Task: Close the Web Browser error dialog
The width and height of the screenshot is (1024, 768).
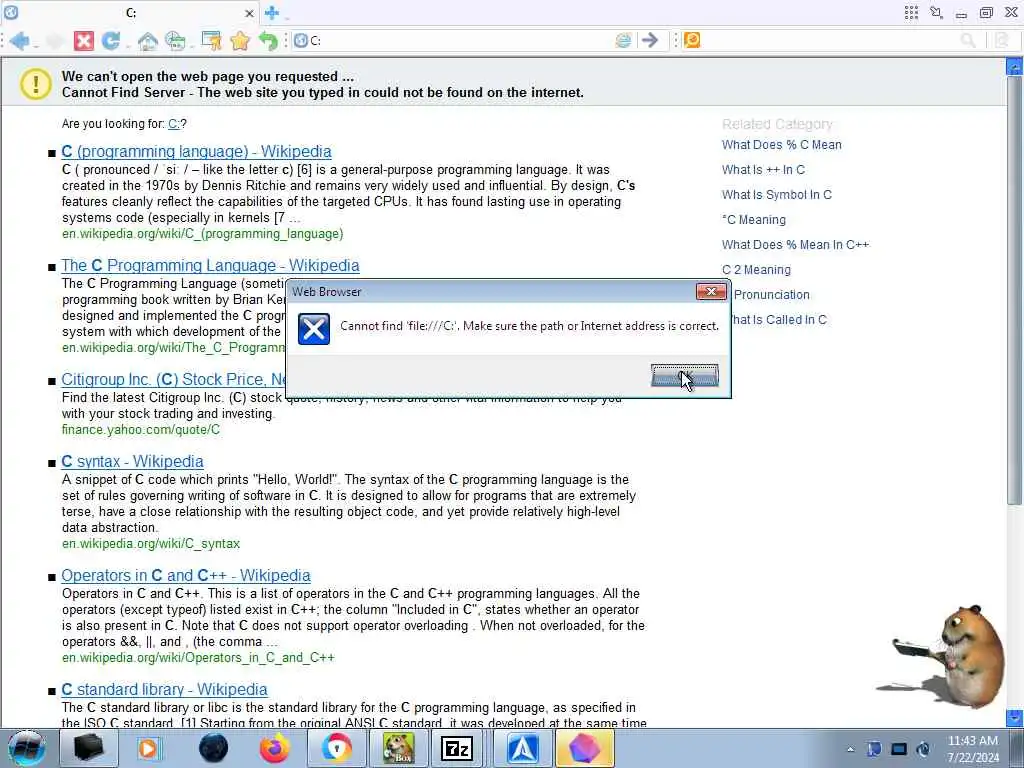Action: (x=711, y=291)
